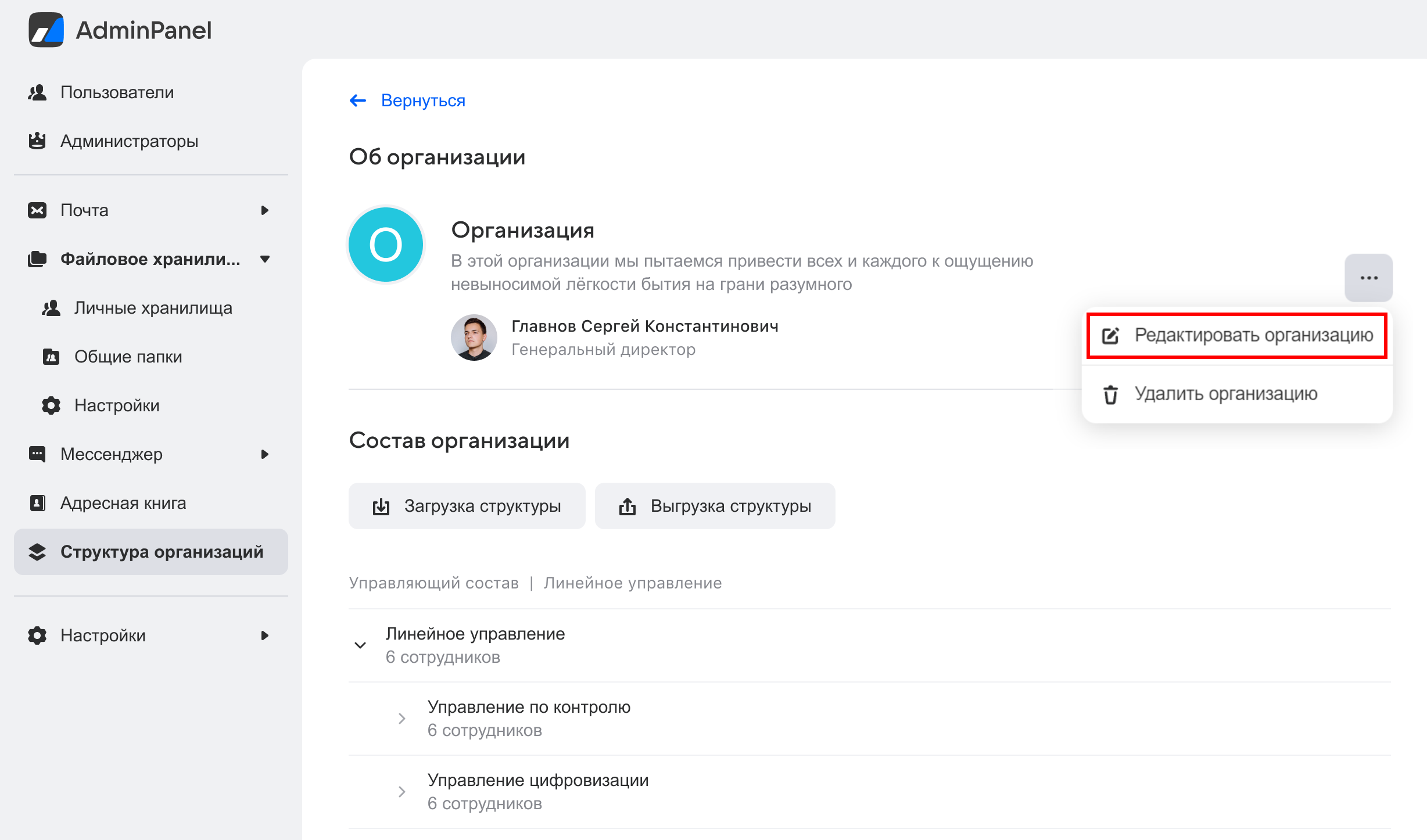Expand Управление по контролю department
The image size is (1427, 840).
click(401, 719)
